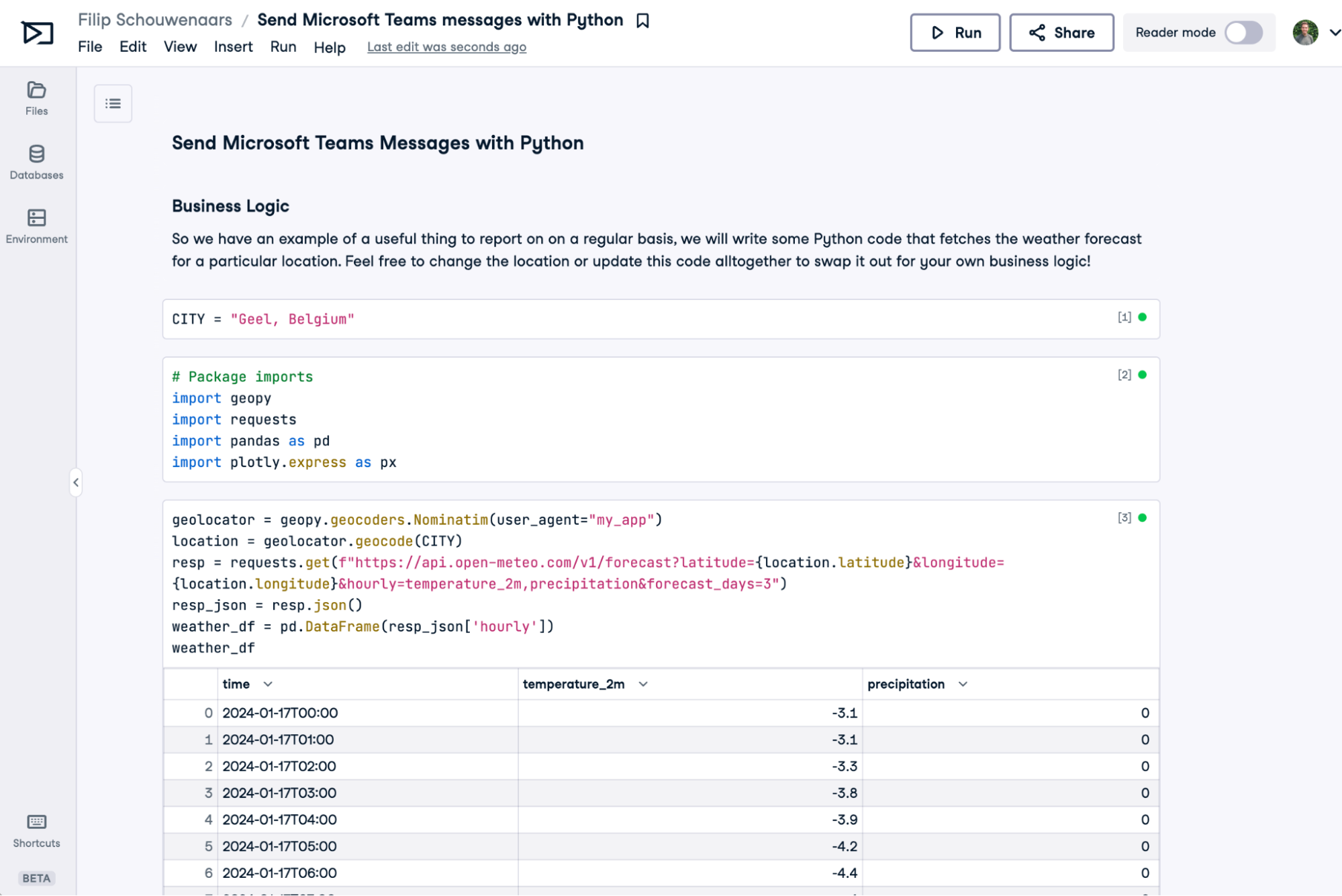1342x896 pixels.
Task: Bookmark this workspace with the bookmark icon
Action: click(642, 21)
